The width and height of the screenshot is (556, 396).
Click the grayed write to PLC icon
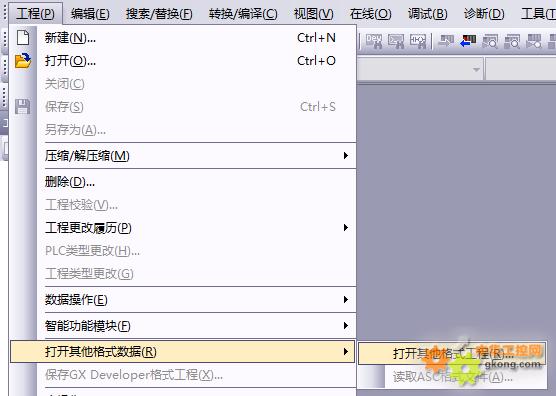[x=446, y=41]
